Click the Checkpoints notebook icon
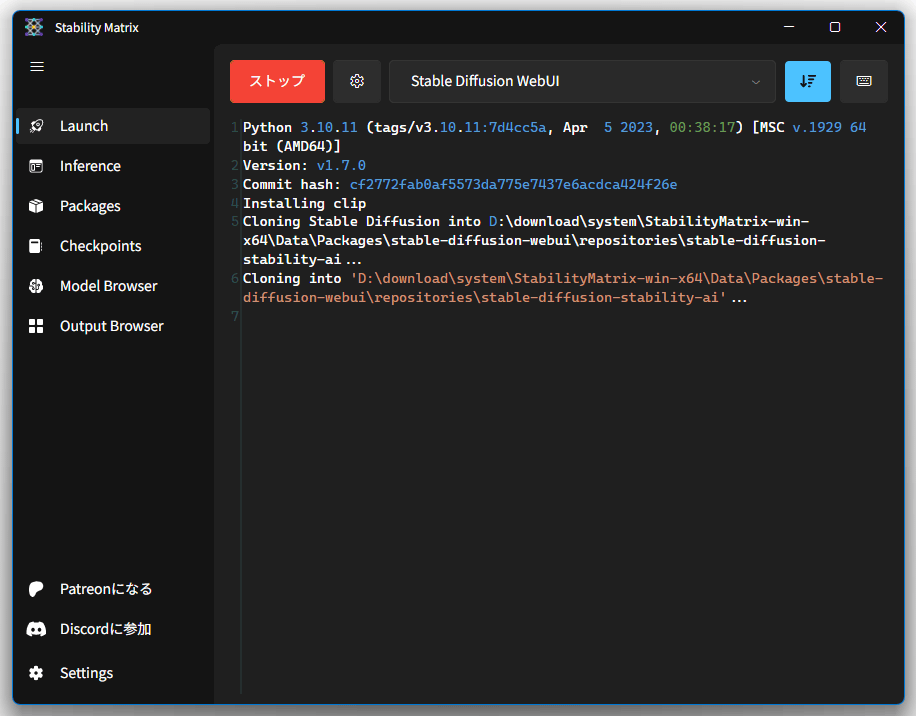This screenshot has width=916, height=716. point(36,246)
